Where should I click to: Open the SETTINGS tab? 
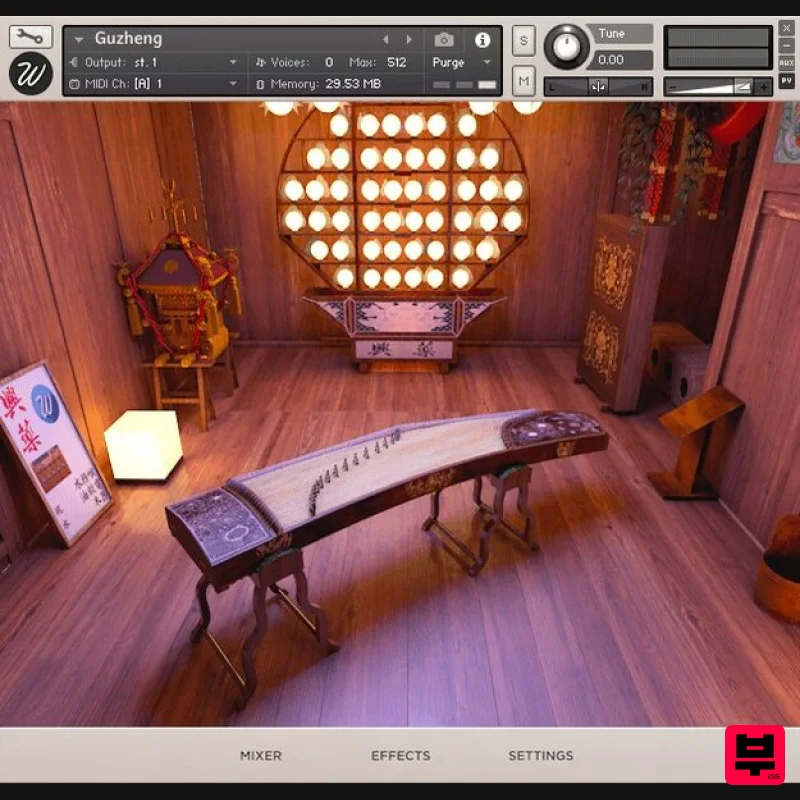[x=540, y=756]
